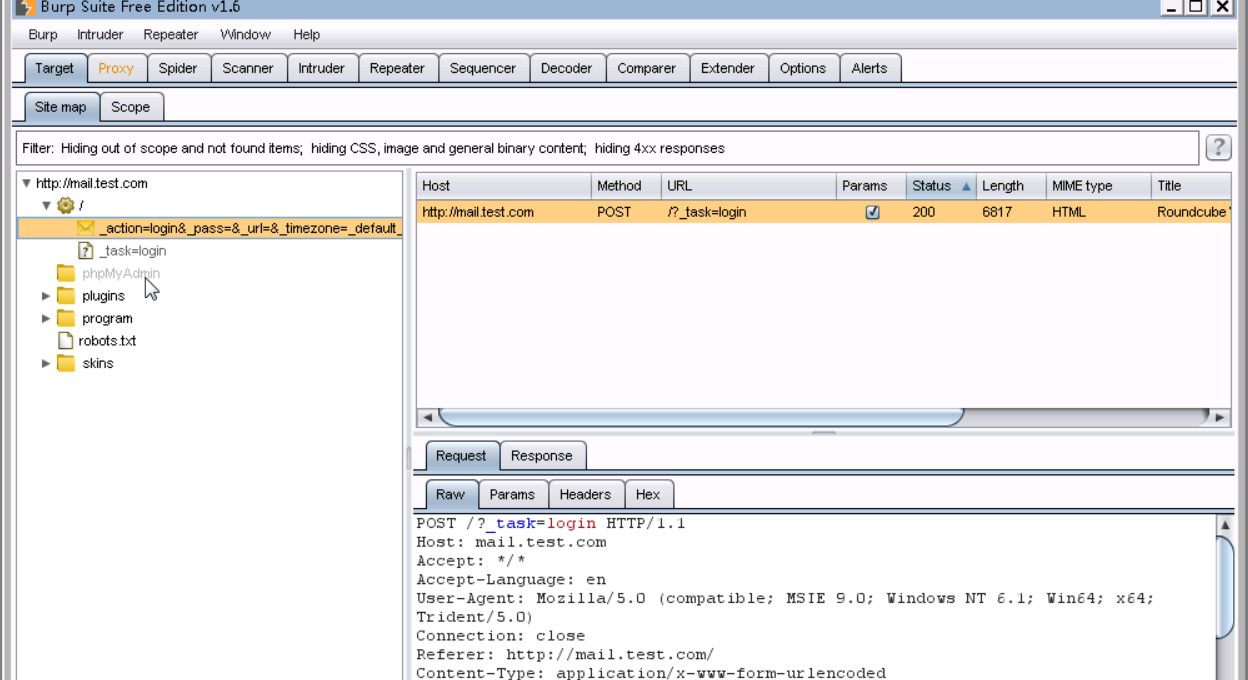Click the program folder icon
The width and height of the screenshot is (1248, 680).
tap(66, 318)
